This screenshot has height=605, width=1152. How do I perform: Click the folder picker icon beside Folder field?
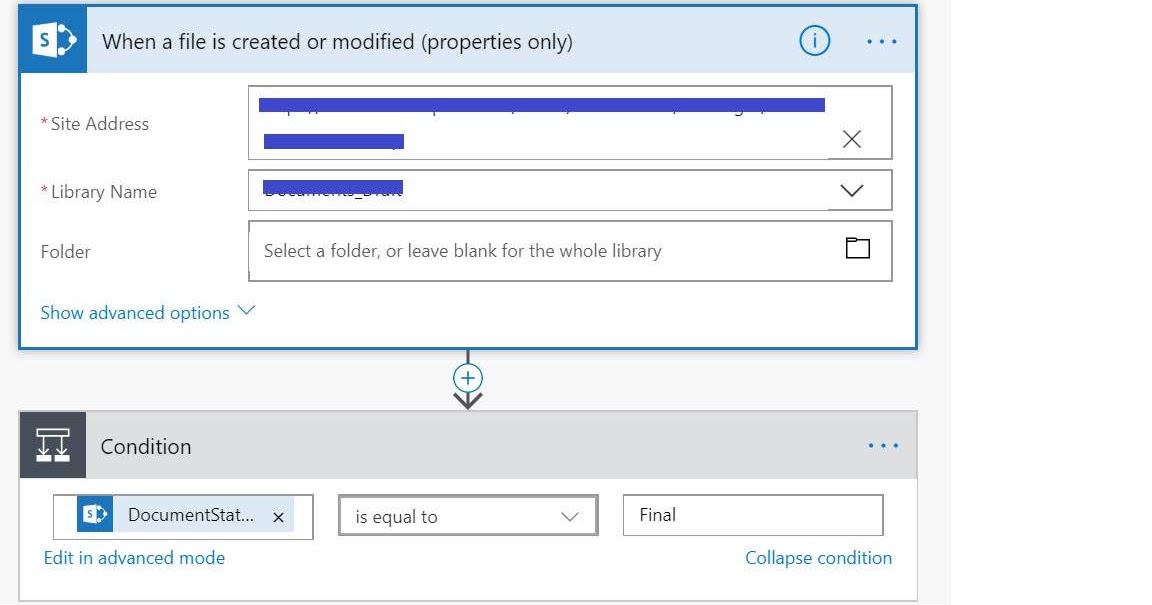[858, 246]
